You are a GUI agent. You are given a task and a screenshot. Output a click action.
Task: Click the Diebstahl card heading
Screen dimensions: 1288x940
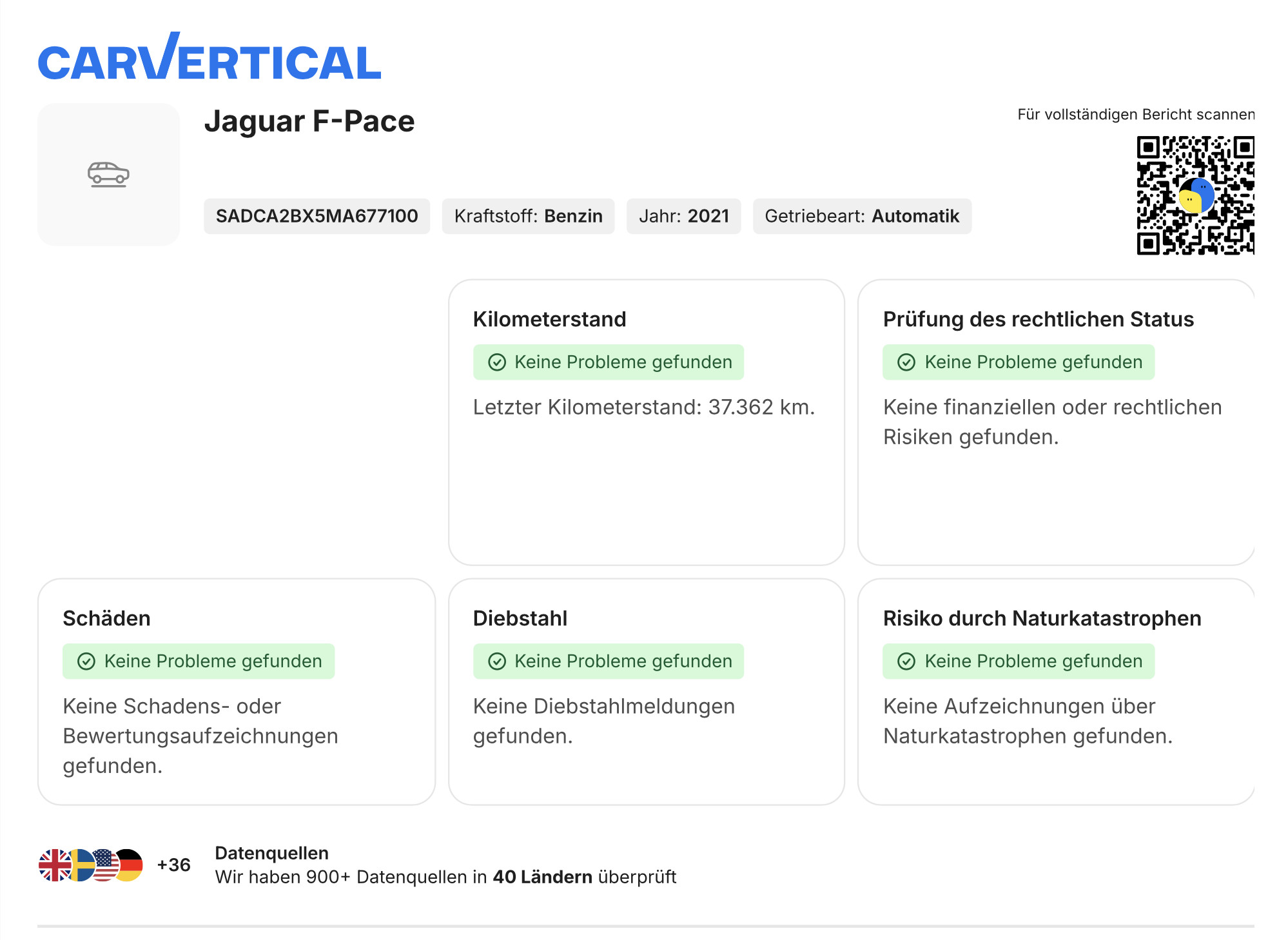(520, 618)
